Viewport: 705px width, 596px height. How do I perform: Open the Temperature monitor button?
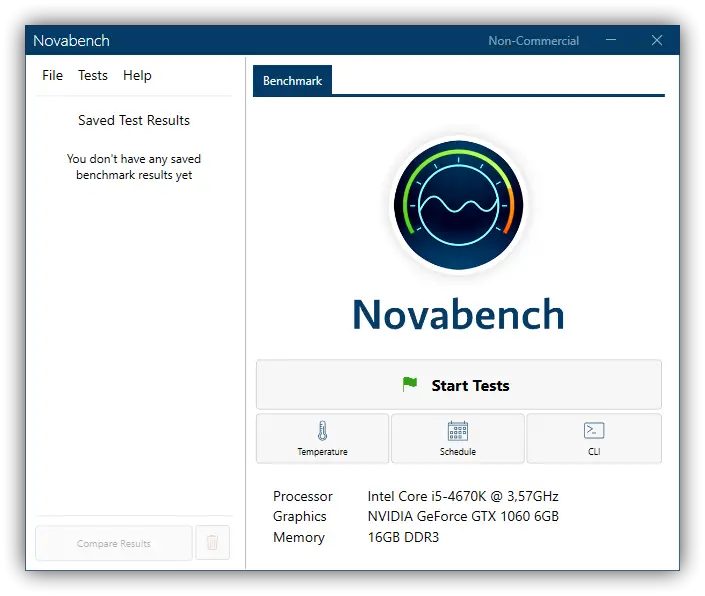point(322,439)
